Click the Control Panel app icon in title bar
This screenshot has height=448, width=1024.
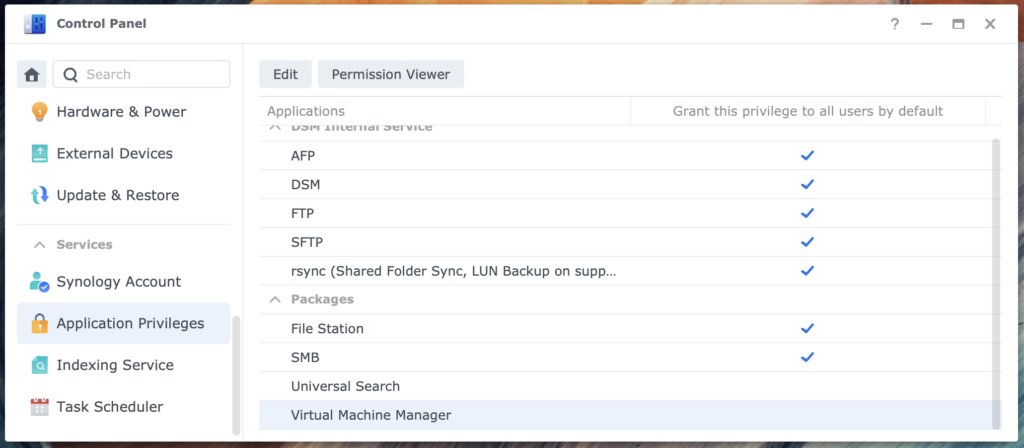pyautogui.click(x=35, y=24)
